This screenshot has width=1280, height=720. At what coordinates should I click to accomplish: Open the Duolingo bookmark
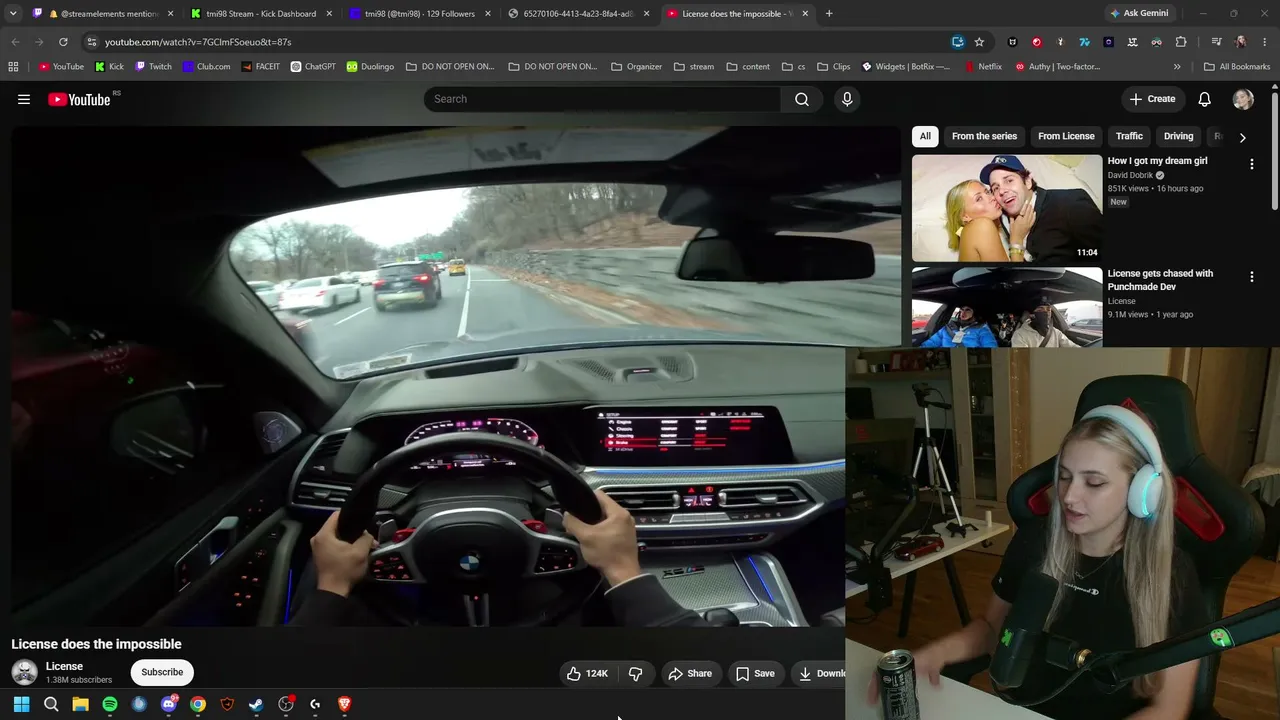point(370,67)
